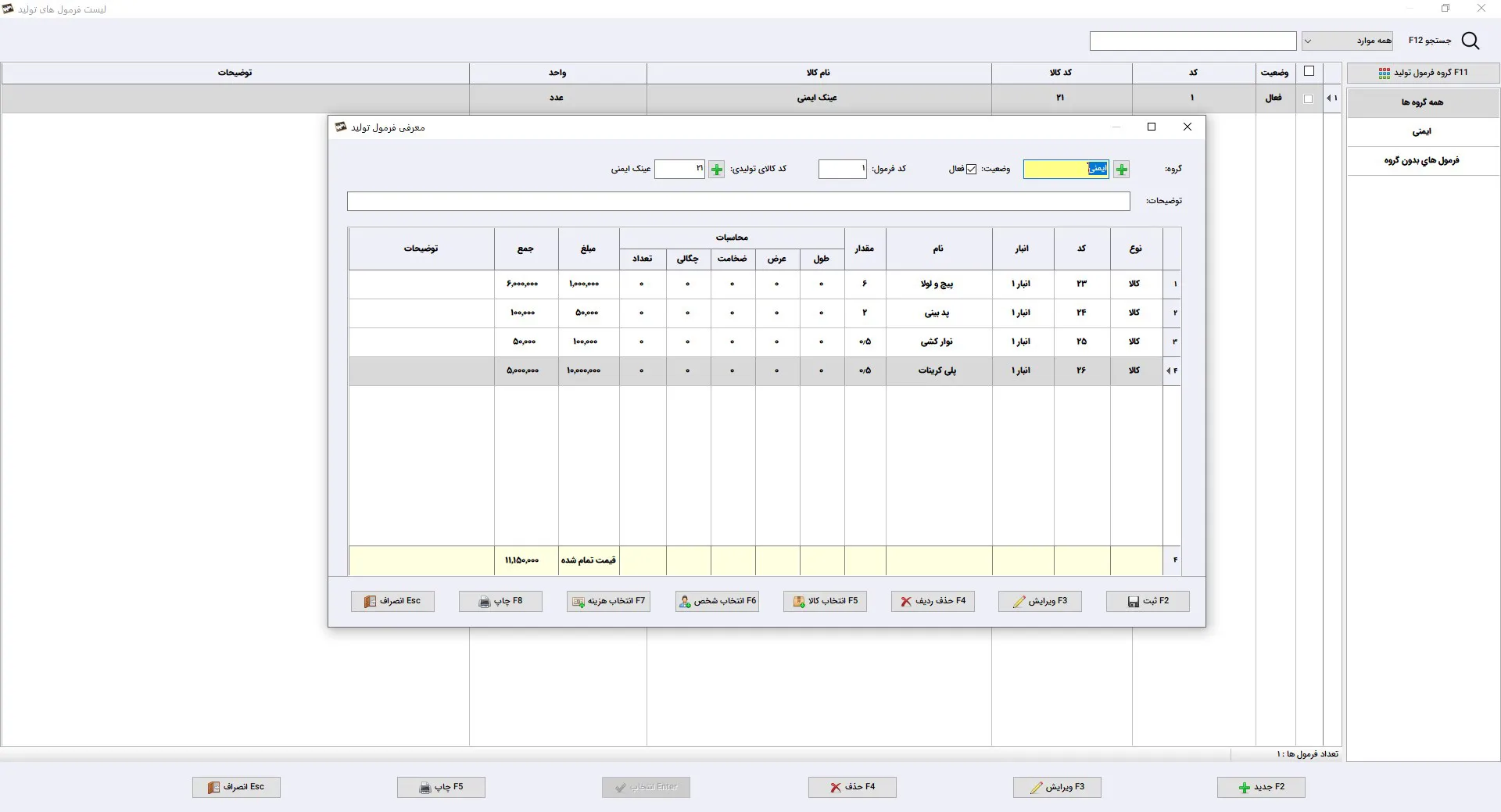This screenshot has height=812, width=1501.
Task: Open the F11 گروه فرمول تولید groups button
Action: click(1423, 73)
